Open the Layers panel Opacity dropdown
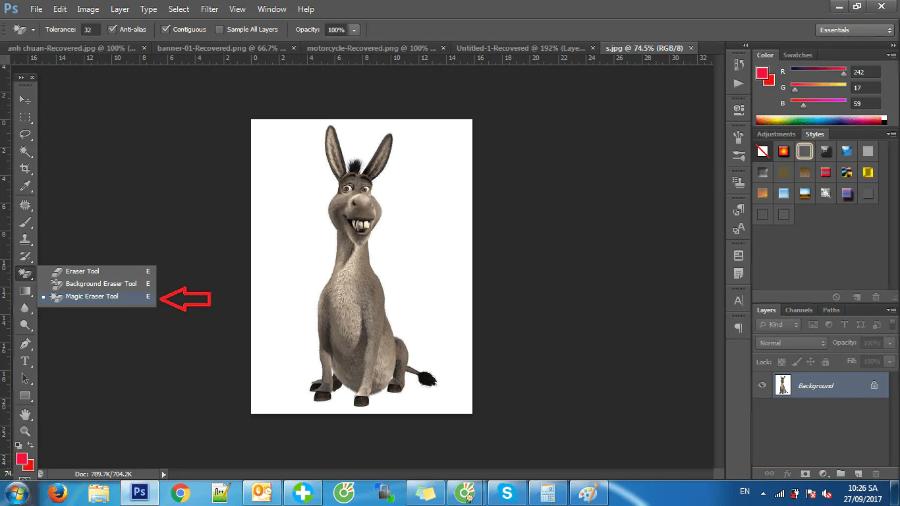900x506 pixels. point(890,343)
